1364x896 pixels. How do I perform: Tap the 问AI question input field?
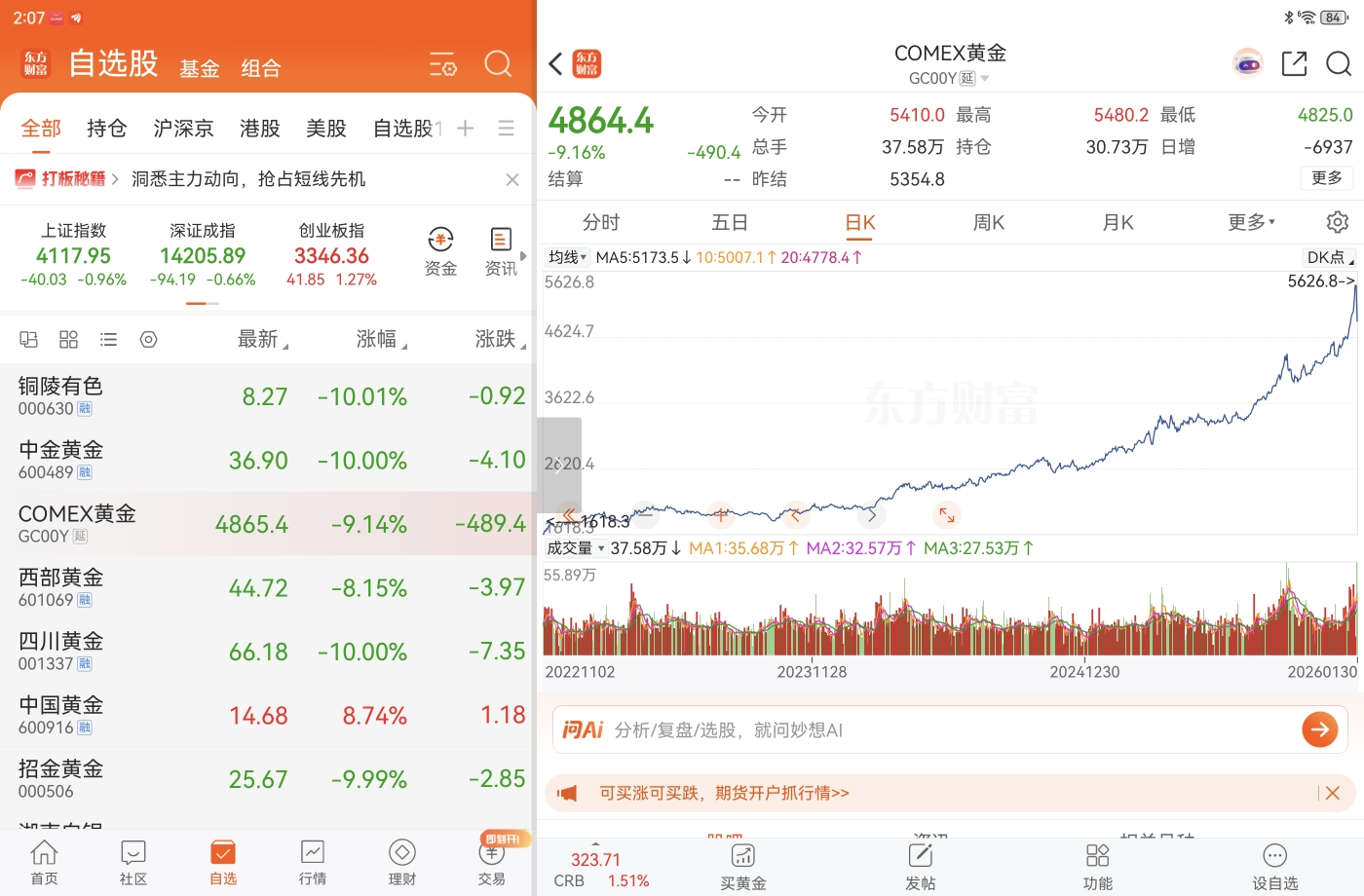950,729
